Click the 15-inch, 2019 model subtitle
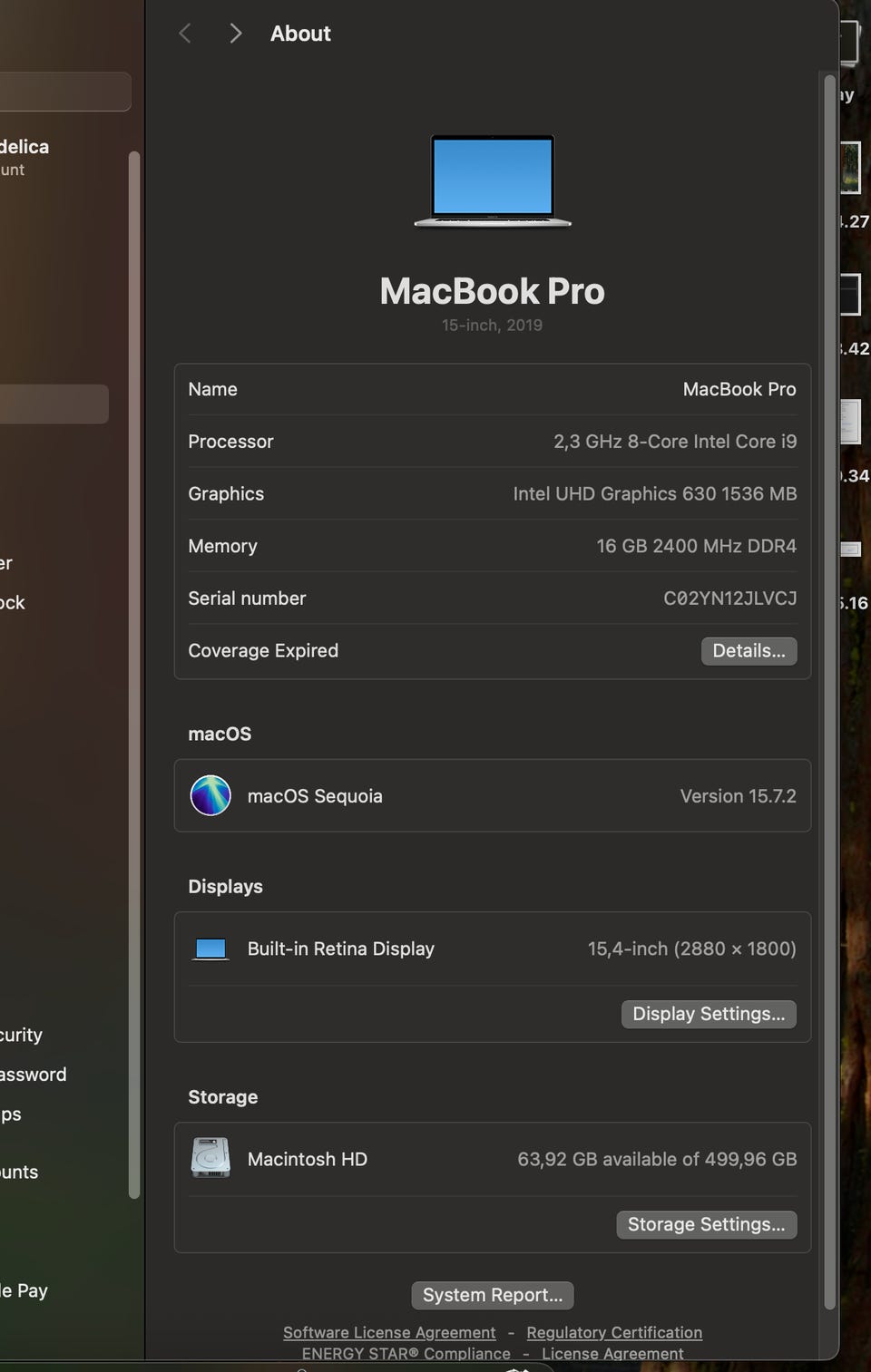The width and height of the screenshot is (871, 1372). [493, 325]
